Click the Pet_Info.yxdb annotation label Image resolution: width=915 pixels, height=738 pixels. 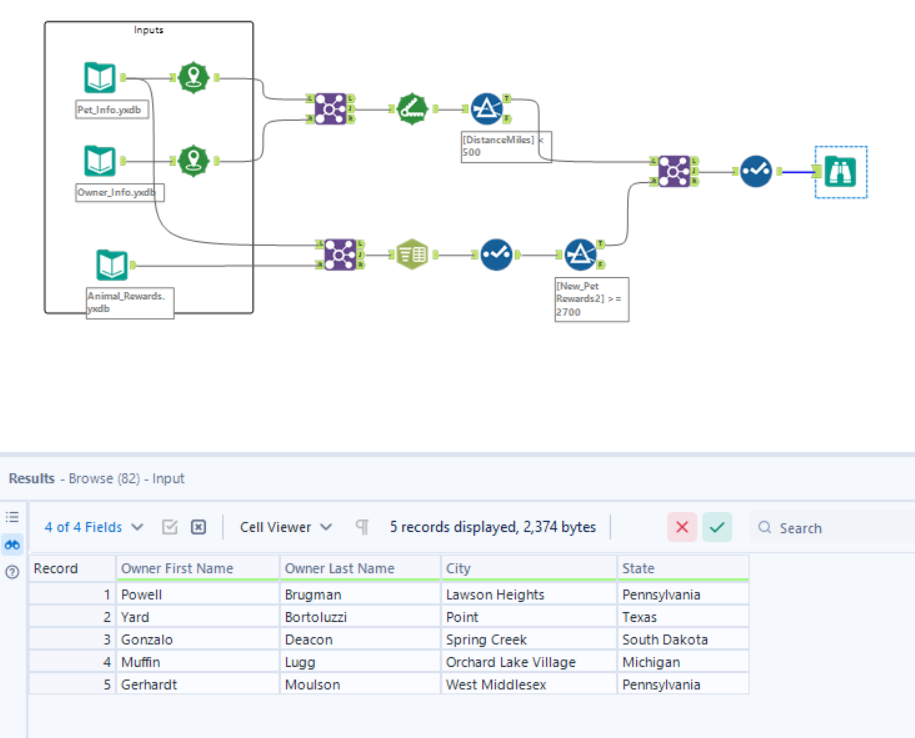[x=111, y=110]
